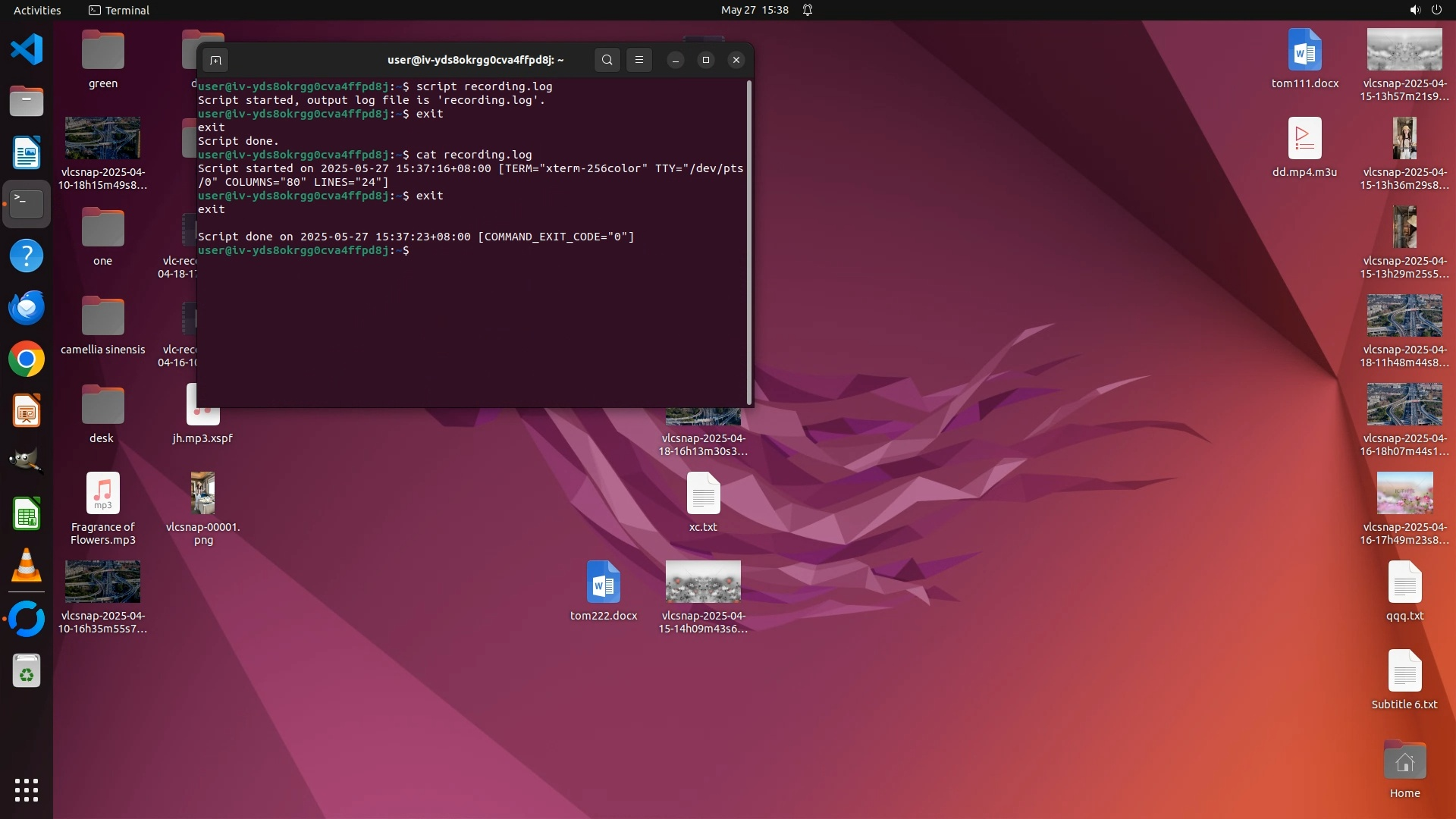This screenshot has height=819, width=1456.
Task: Open VLC media player from dock
Action: (x=27, y=566)
